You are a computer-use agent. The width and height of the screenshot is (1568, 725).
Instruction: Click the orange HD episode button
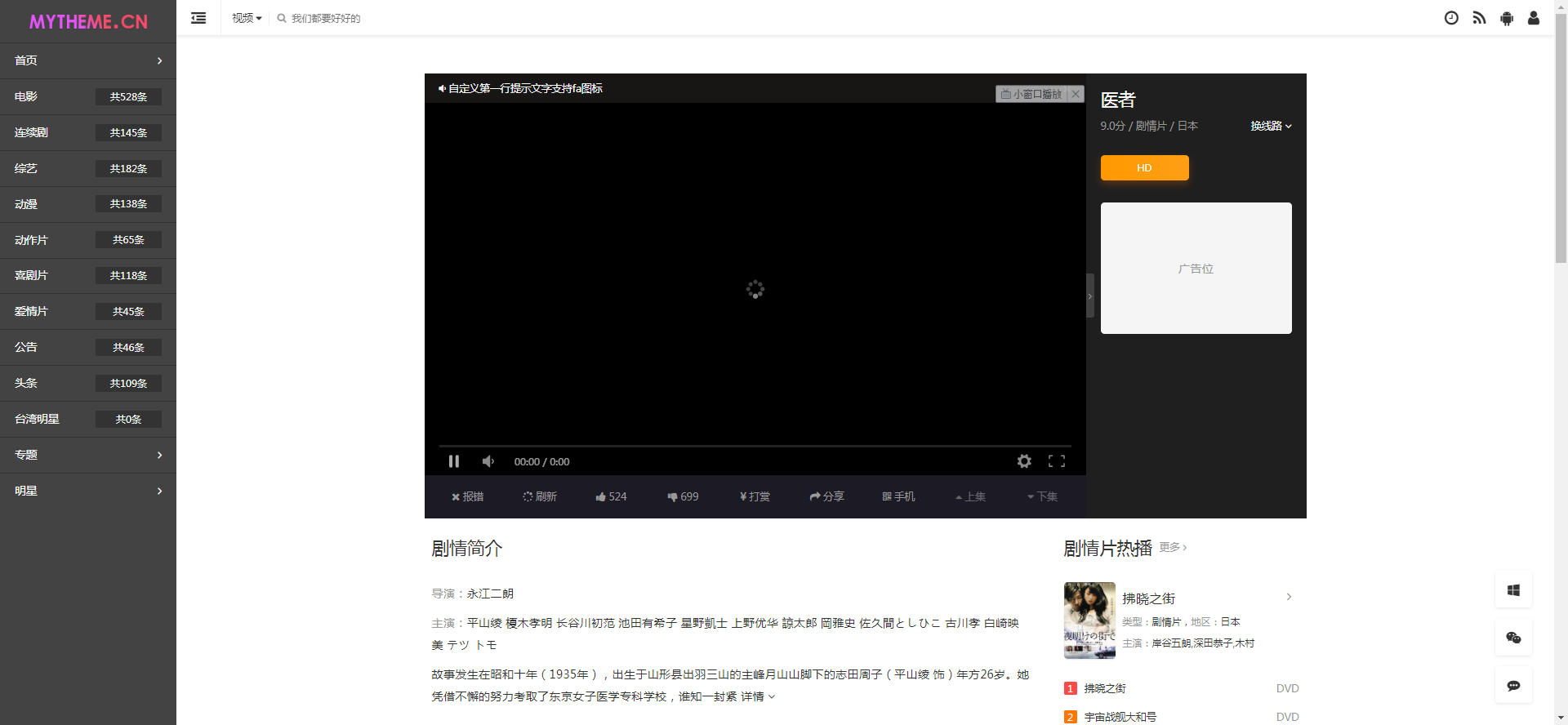[1144, 167]
